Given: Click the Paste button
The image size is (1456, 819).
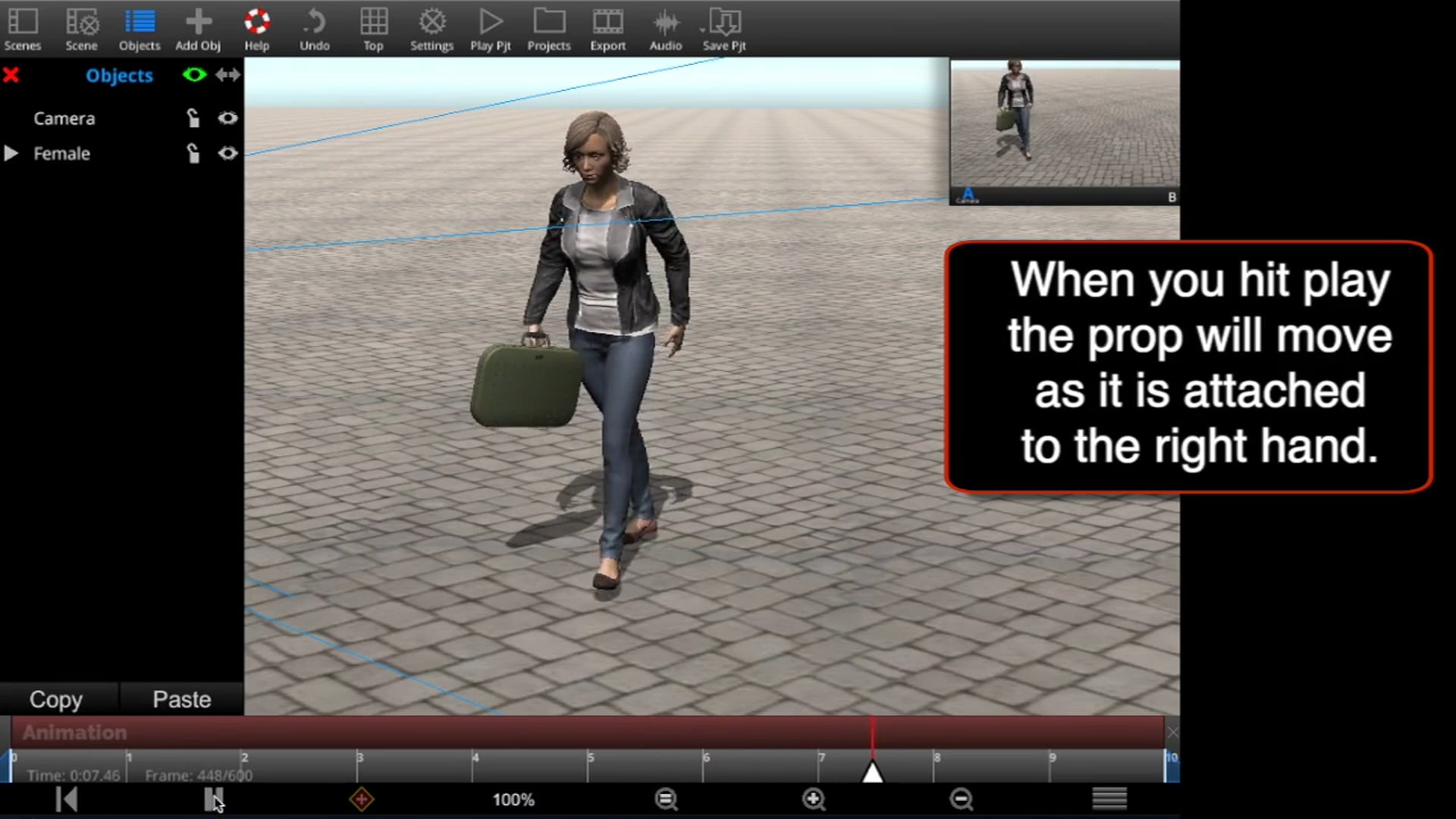Looking at the screenshot, I should pos(181,698).
